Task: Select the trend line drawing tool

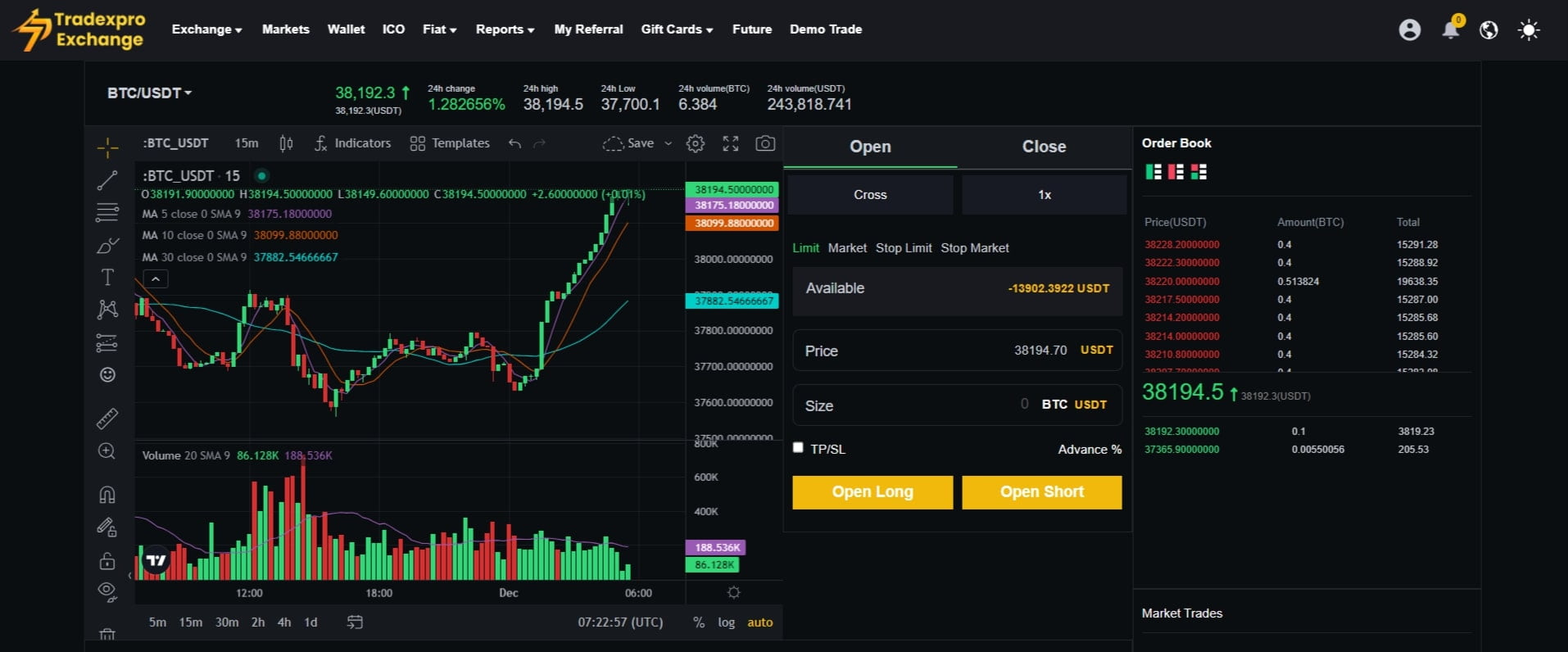Action: click(x=107, y=180)
